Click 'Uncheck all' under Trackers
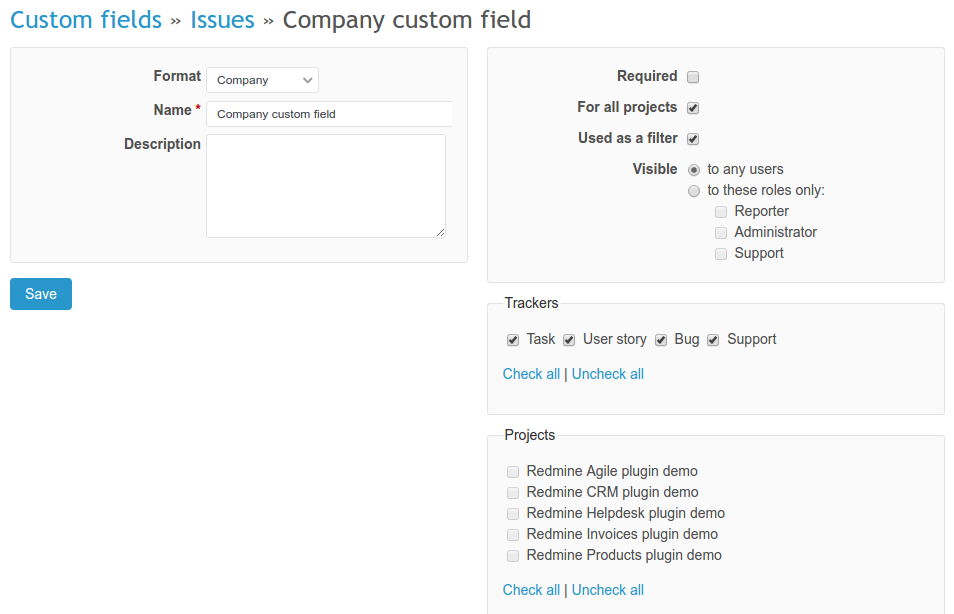The height and width of the screenshot is (614, 954). pos(607,373)
